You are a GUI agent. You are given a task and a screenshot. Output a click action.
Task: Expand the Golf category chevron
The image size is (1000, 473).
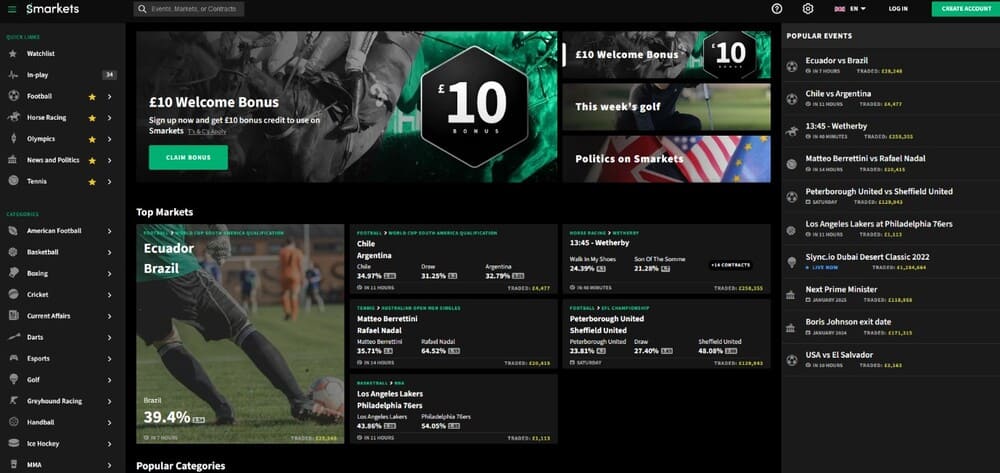tap(110, 380)
